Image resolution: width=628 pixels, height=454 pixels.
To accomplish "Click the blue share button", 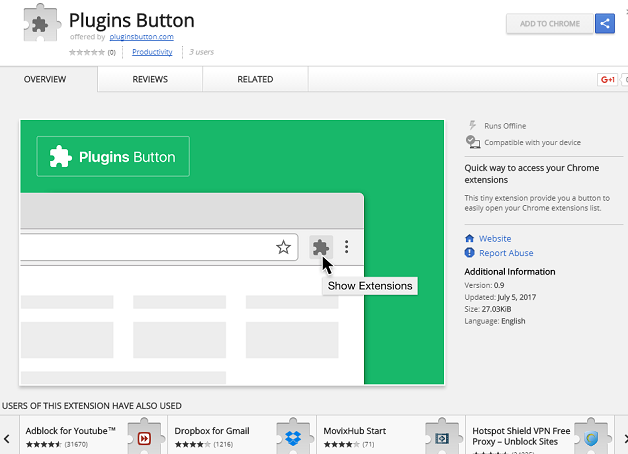I will pos(604,24).
